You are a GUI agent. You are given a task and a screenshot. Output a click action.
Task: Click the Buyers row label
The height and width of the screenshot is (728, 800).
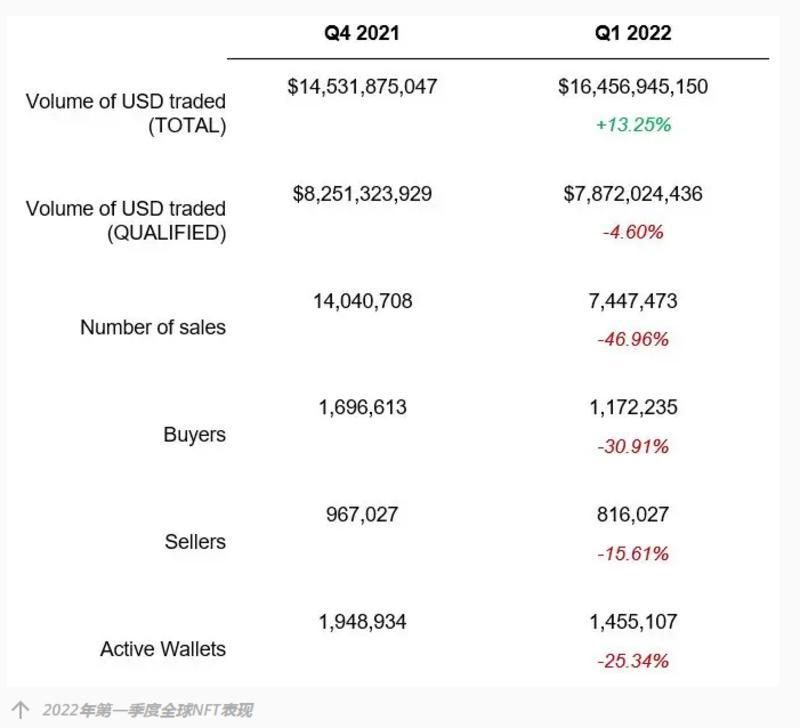click(x=194, y=435)
